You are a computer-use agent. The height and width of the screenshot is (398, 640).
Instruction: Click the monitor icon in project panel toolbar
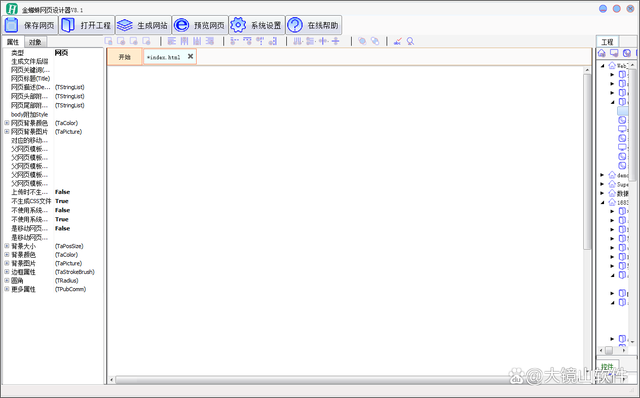click(614, 53)
